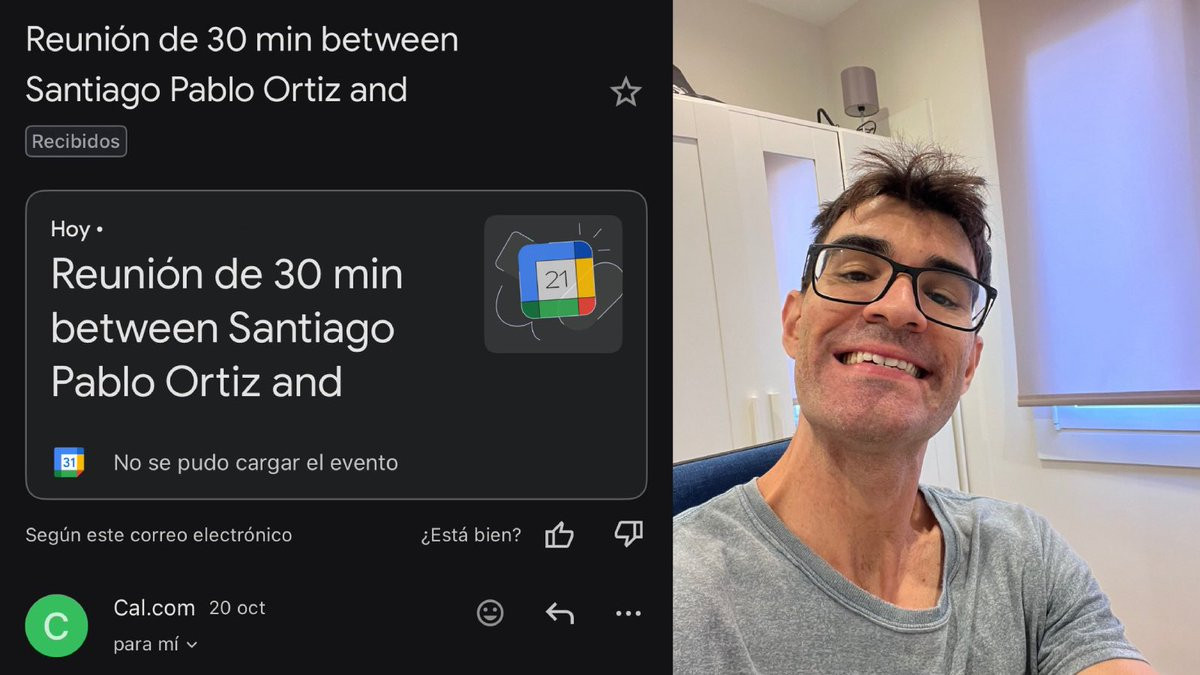
Task: Open the selfie photo of smiling man
Action: click(936, 337)
